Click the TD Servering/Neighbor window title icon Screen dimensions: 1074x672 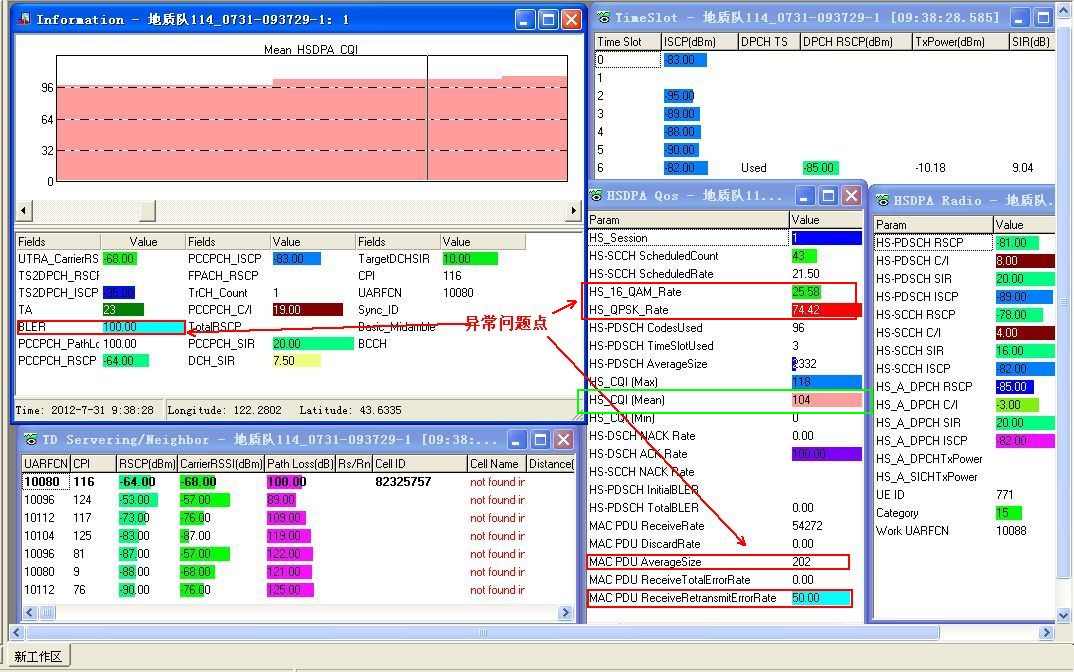click(31, 439)
